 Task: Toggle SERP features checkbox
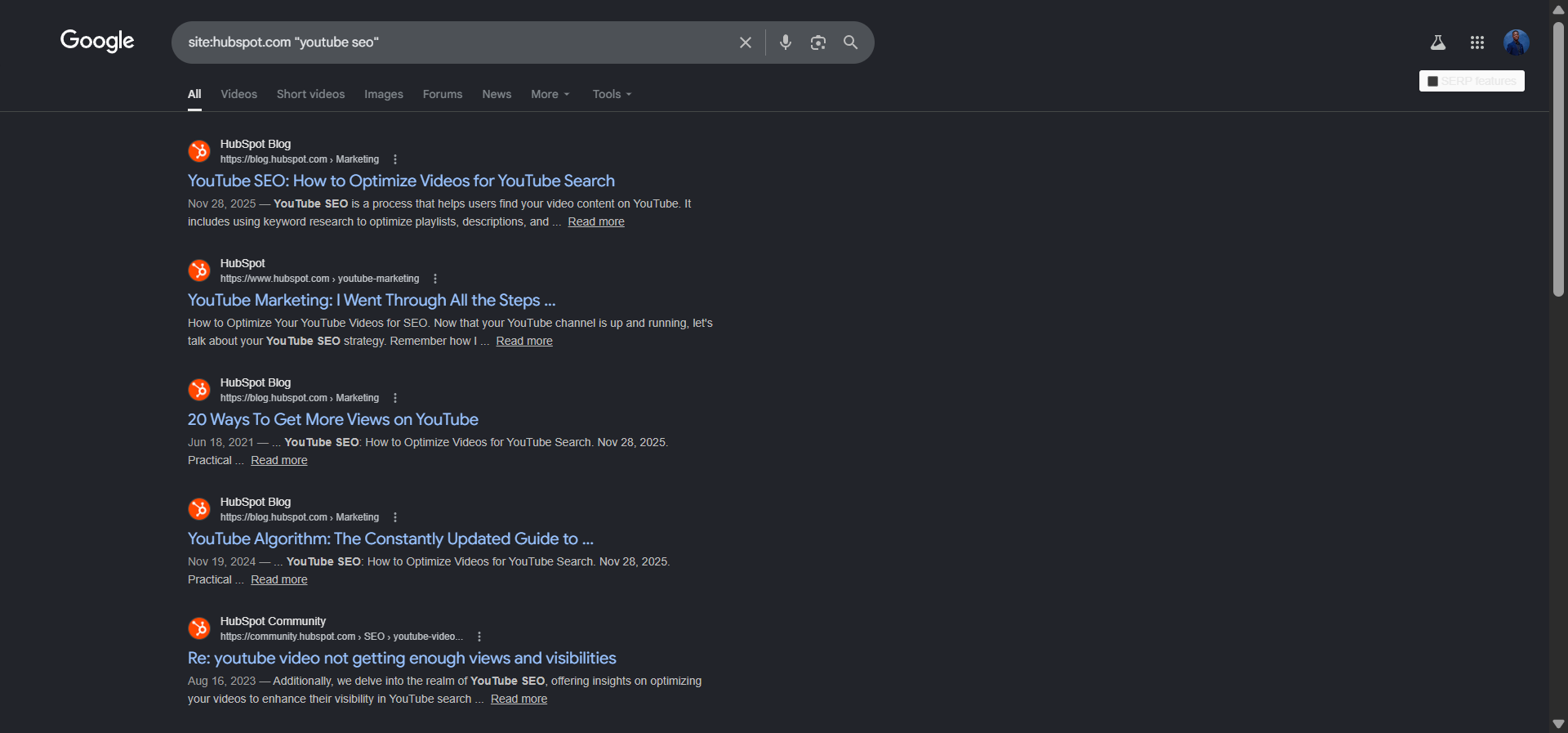(x=1432, y=81)
